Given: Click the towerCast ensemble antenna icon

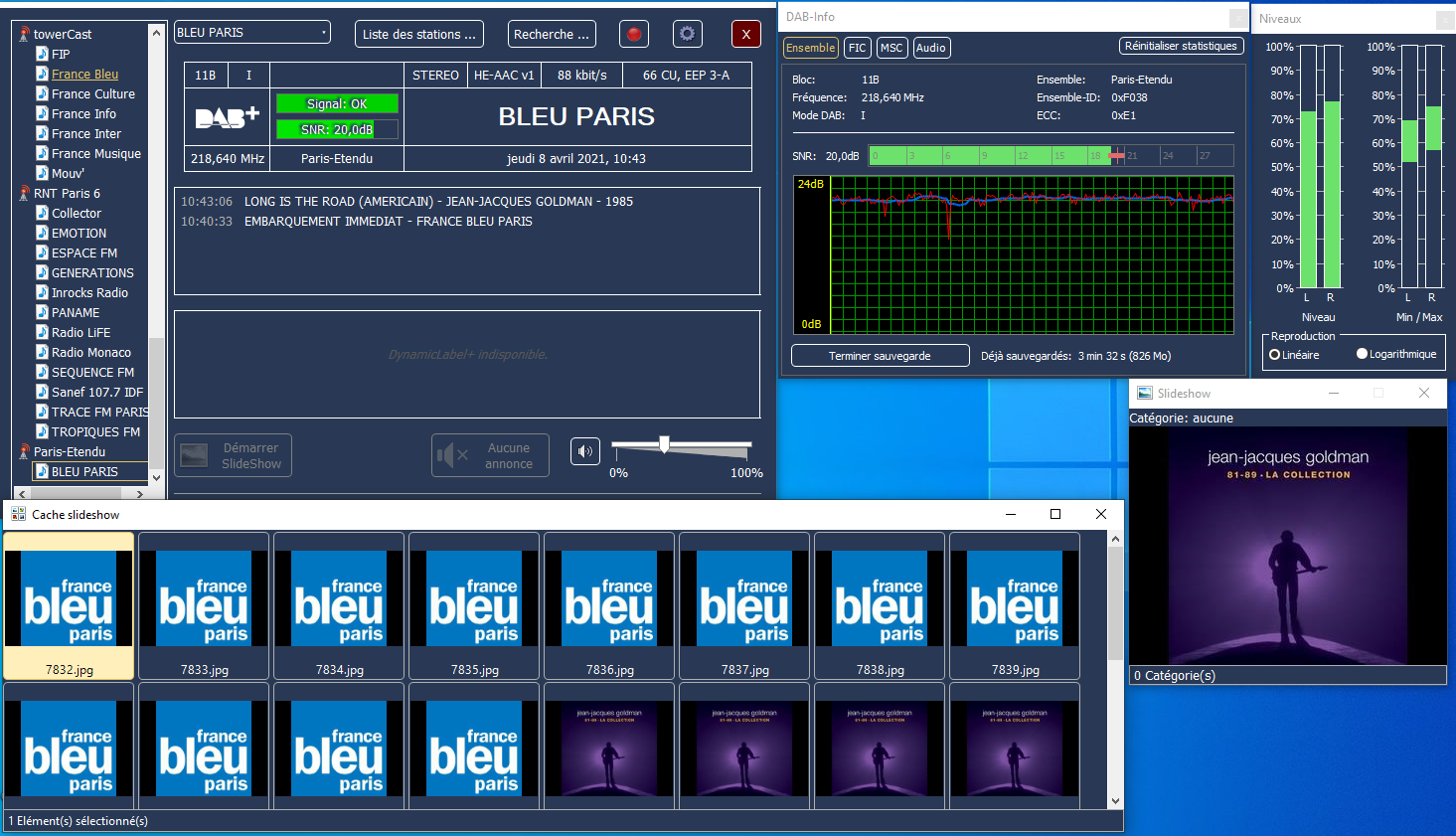Looking at the screenshot, I should click(x=24, y=34).
